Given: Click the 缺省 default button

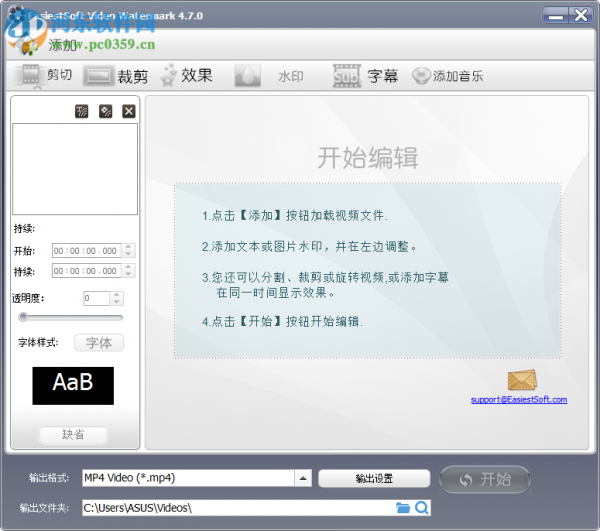Looking at the screenshot, I should click(x=73, y=435).
